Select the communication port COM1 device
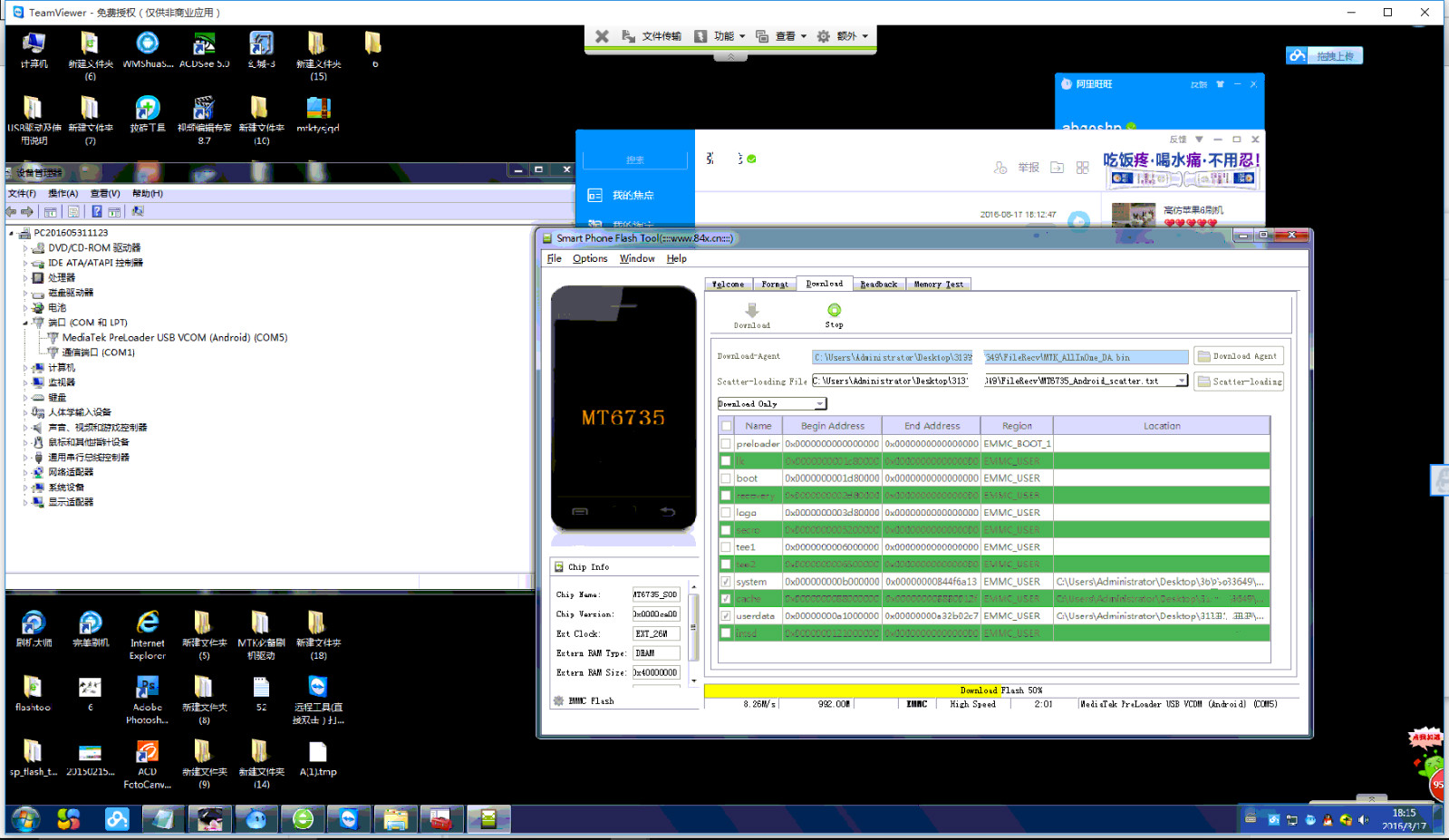Viewport: 1449px width, 840px height. pos(98,352)
